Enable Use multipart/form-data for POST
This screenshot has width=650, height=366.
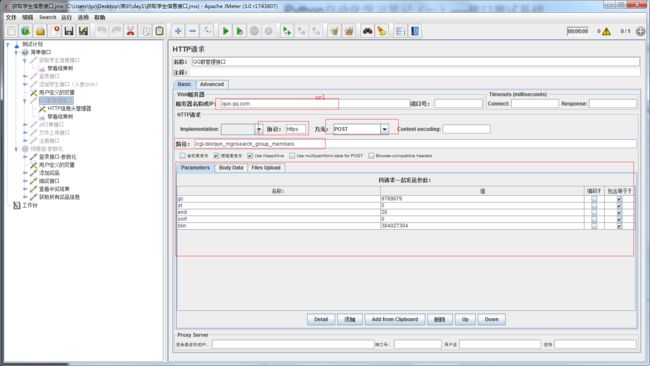pyautogui.click(x=292, y=156)
